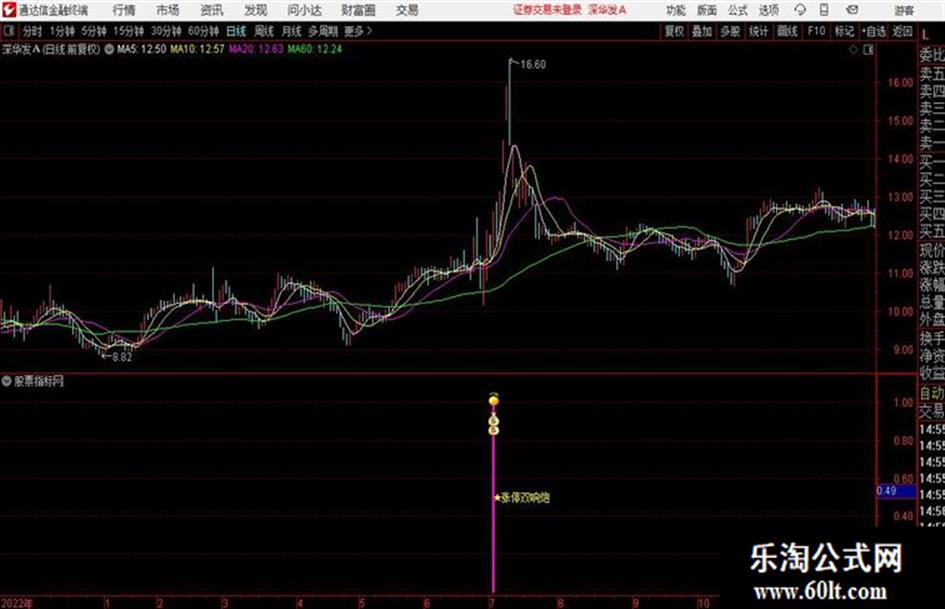The height and width of the screenshot is (609, 945).
Task: Open the 财富圈 menu
Action: (x=358, y=10)
